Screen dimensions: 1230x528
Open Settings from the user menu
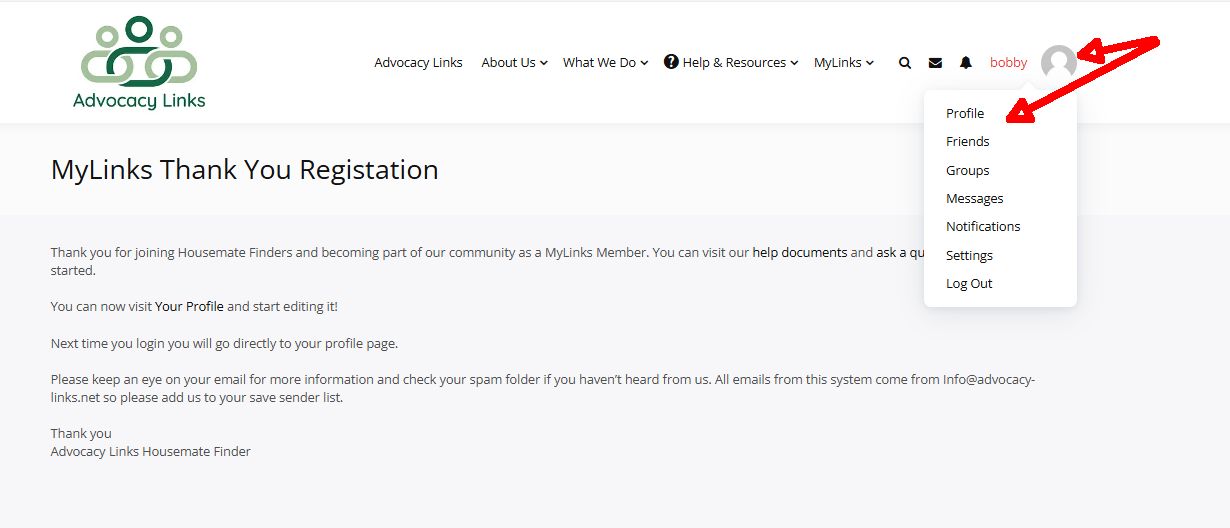969,255
